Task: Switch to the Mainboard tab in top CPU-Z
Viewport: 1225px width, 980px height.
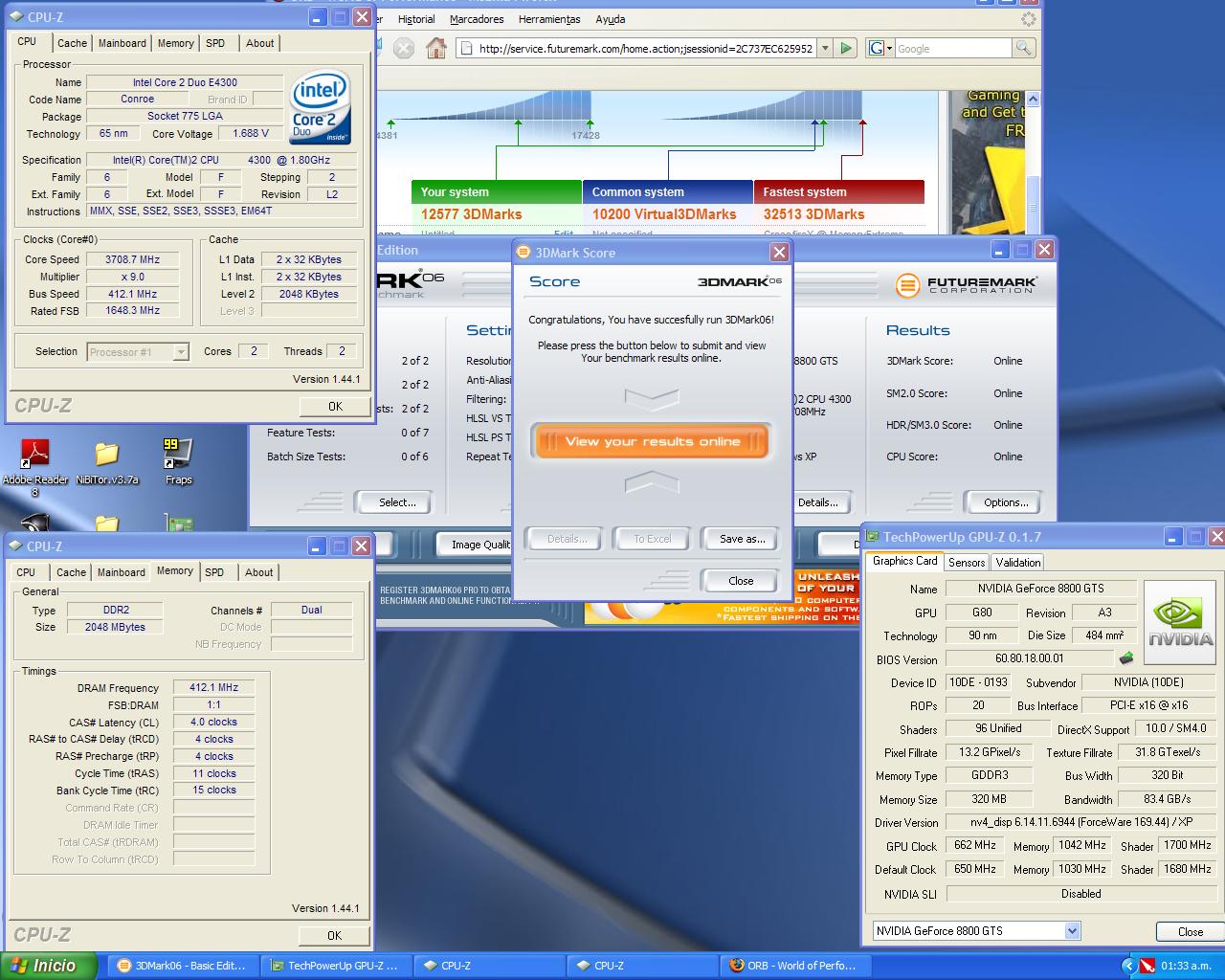Action: (122, 43)
